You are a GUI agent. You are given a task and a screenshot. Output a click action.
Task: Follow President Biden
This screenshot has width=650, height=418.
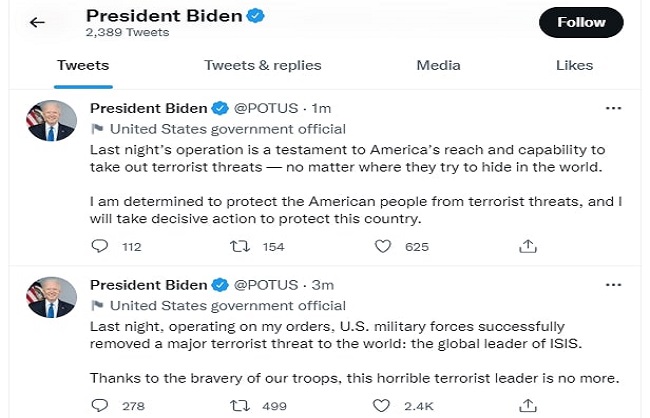click(x=581, y=22)
